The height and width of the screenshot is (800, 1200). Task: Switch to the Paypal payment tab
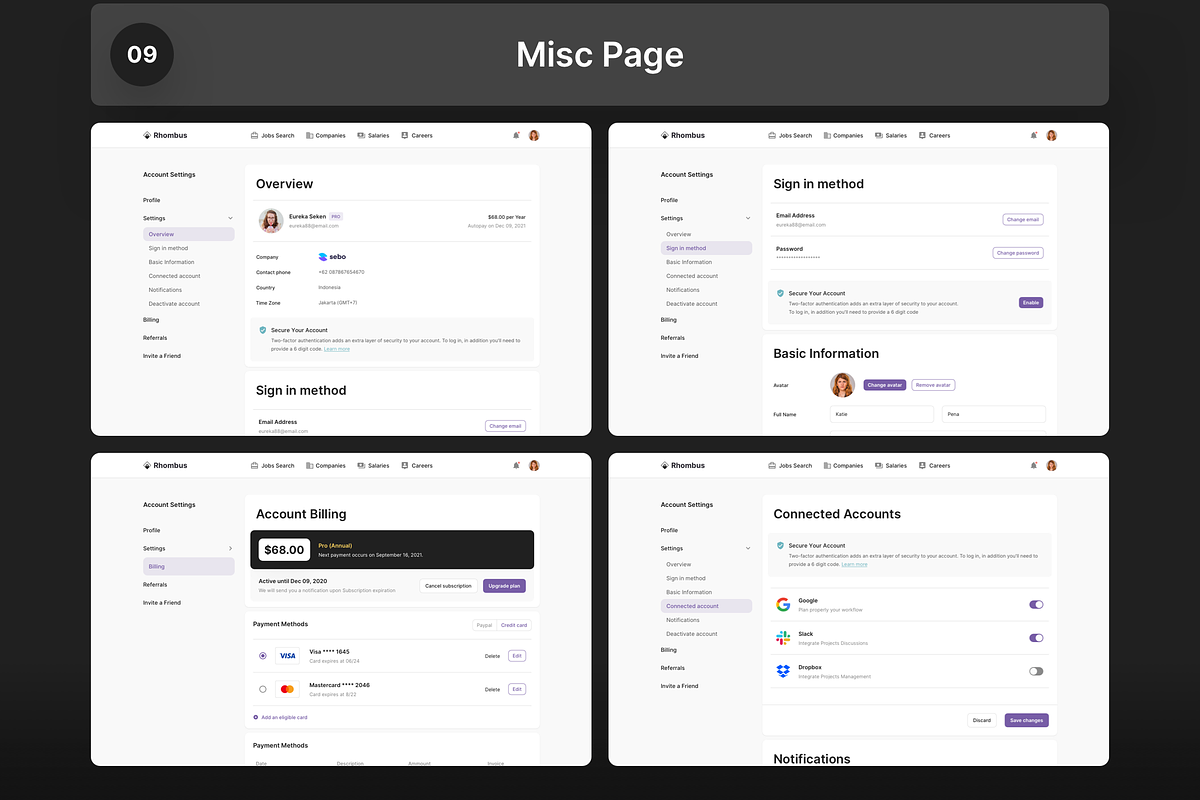pos(484,625)
